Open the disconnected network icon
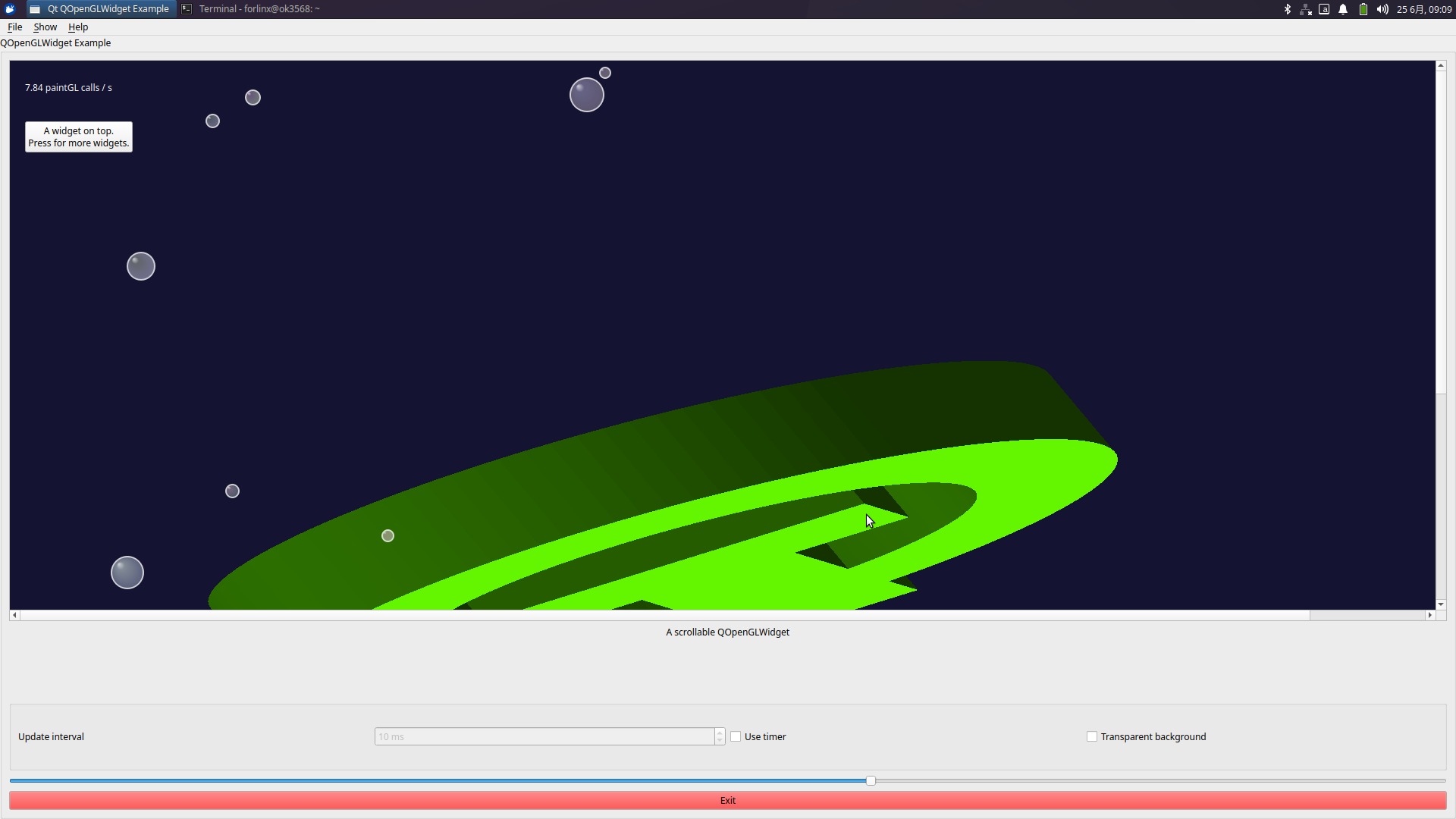The height and width of the screenshot is (819, 1456). [1306, 9]
